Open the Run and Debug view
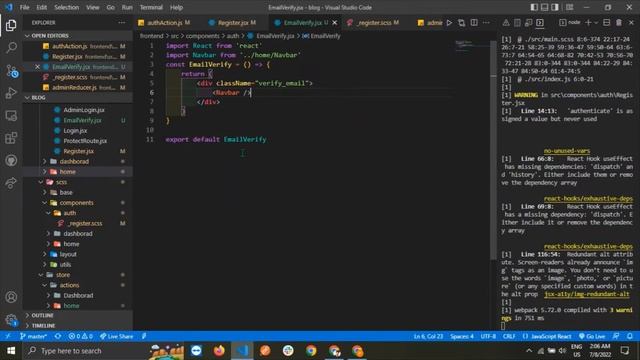The image size is (640, 360). click(x=11, y=93)
